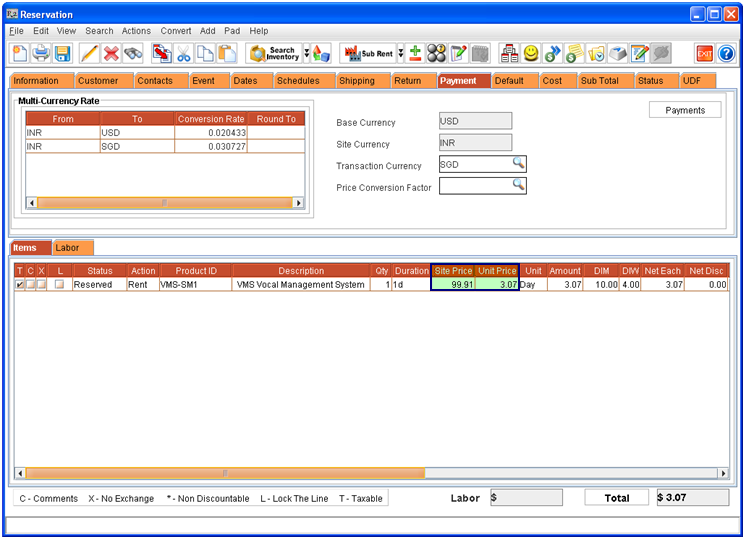Save the reservation with floppy icon
744x541 pixels.
coord(62,54)
